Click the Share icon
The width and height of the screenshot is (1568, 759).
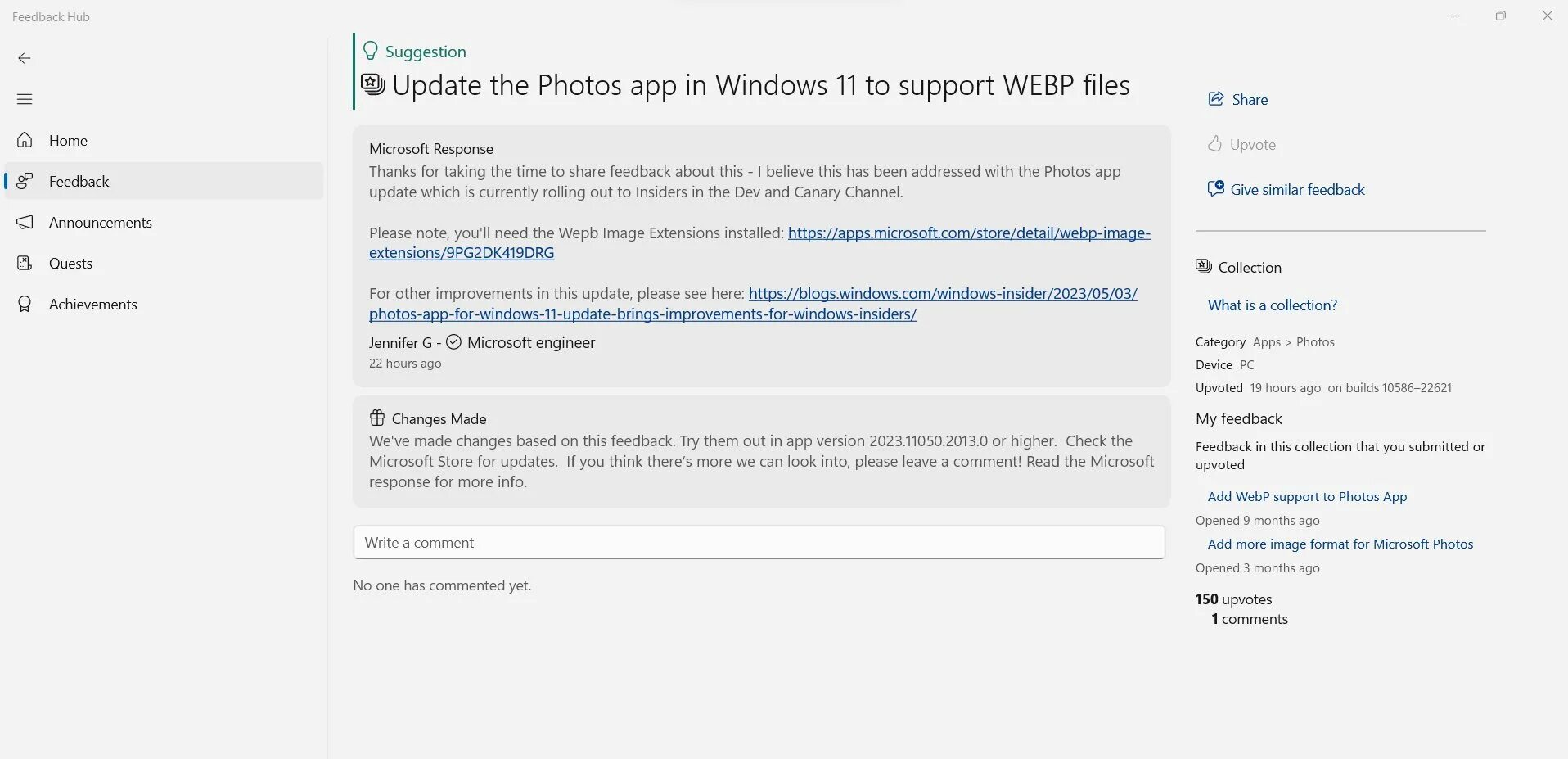pos(1216,99)
